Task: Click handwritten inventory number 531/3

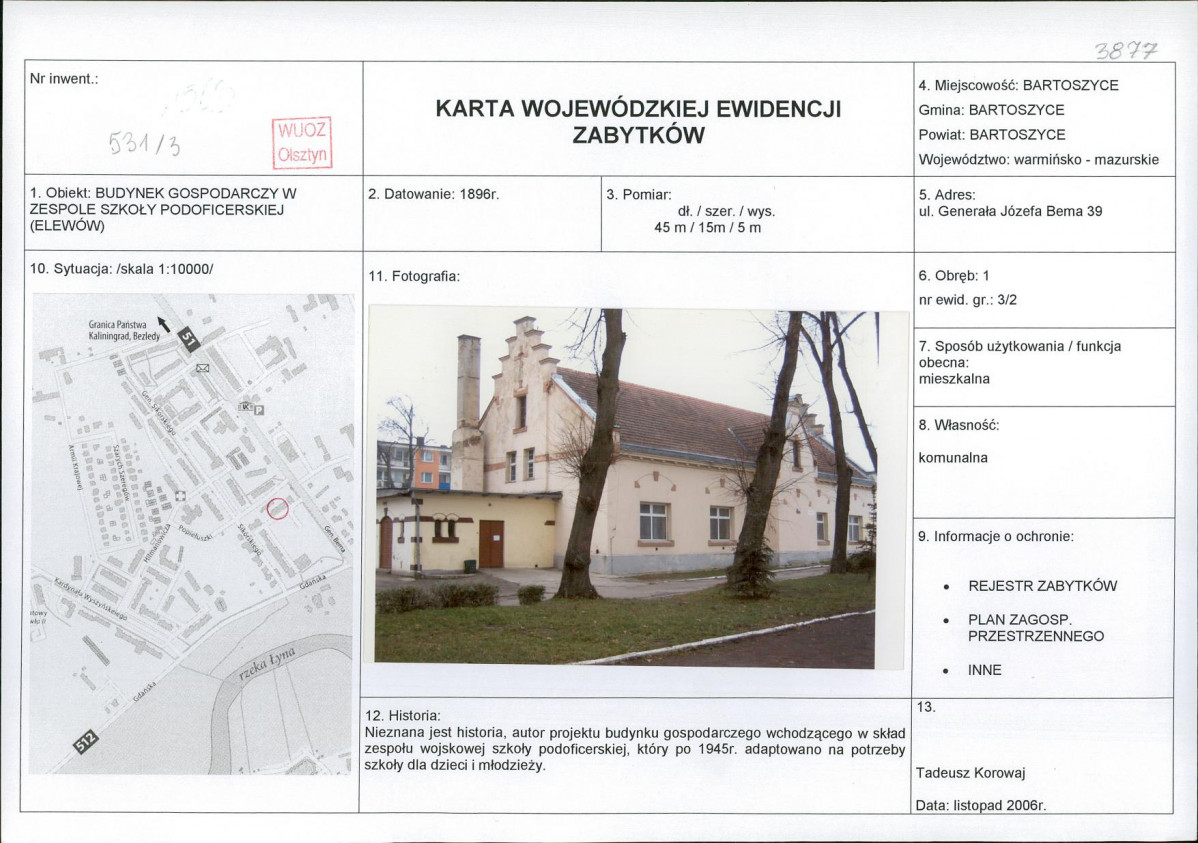Action: [x=144, y=142]
